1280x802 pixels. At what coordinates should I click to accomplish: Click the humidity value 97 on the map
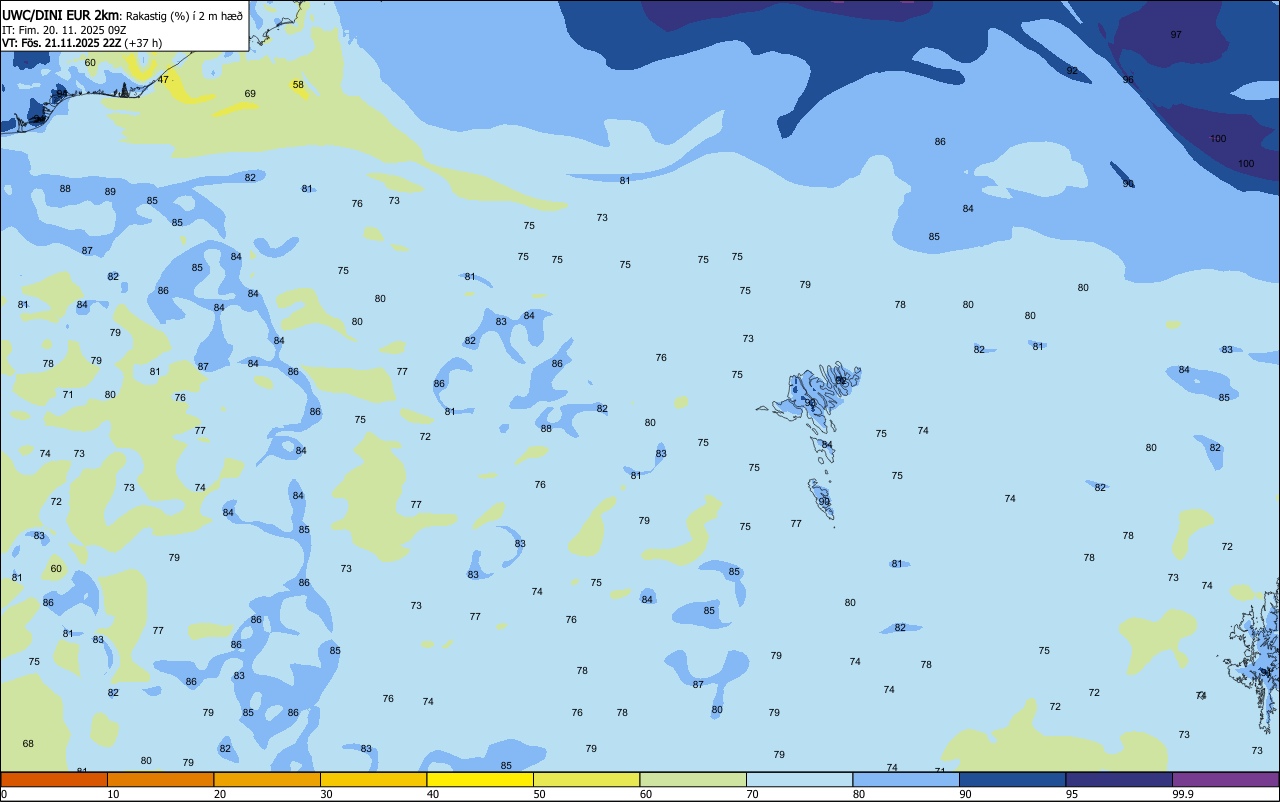[1176, 35]
